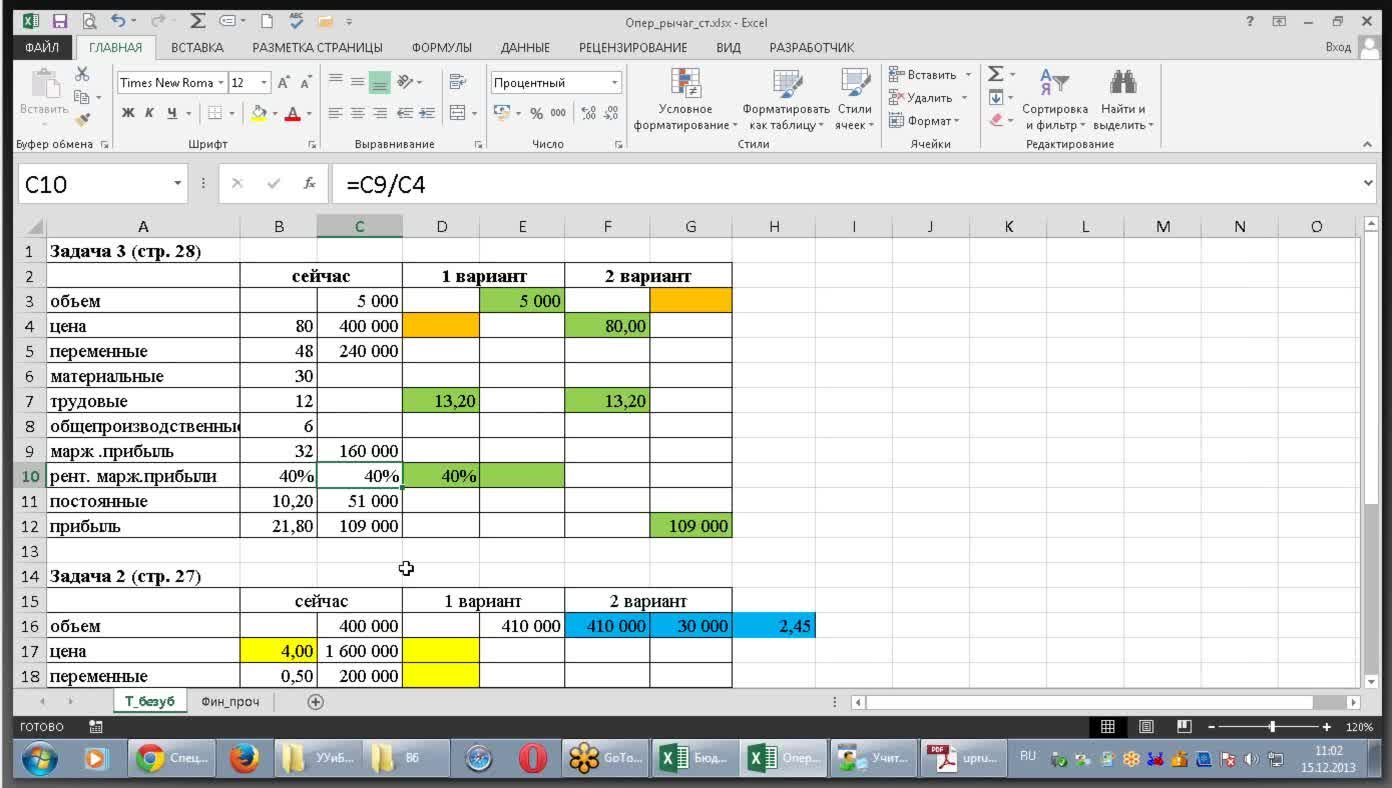
Task: Click the increase font size icon
Action: (x=284, y=83)
